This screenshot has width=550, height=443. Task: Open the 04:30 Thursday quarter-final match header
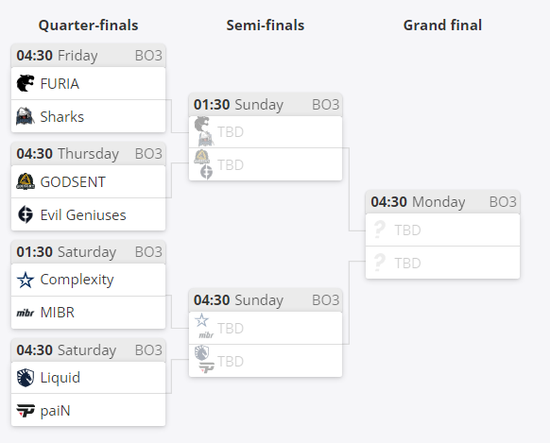tap(88, 154)
